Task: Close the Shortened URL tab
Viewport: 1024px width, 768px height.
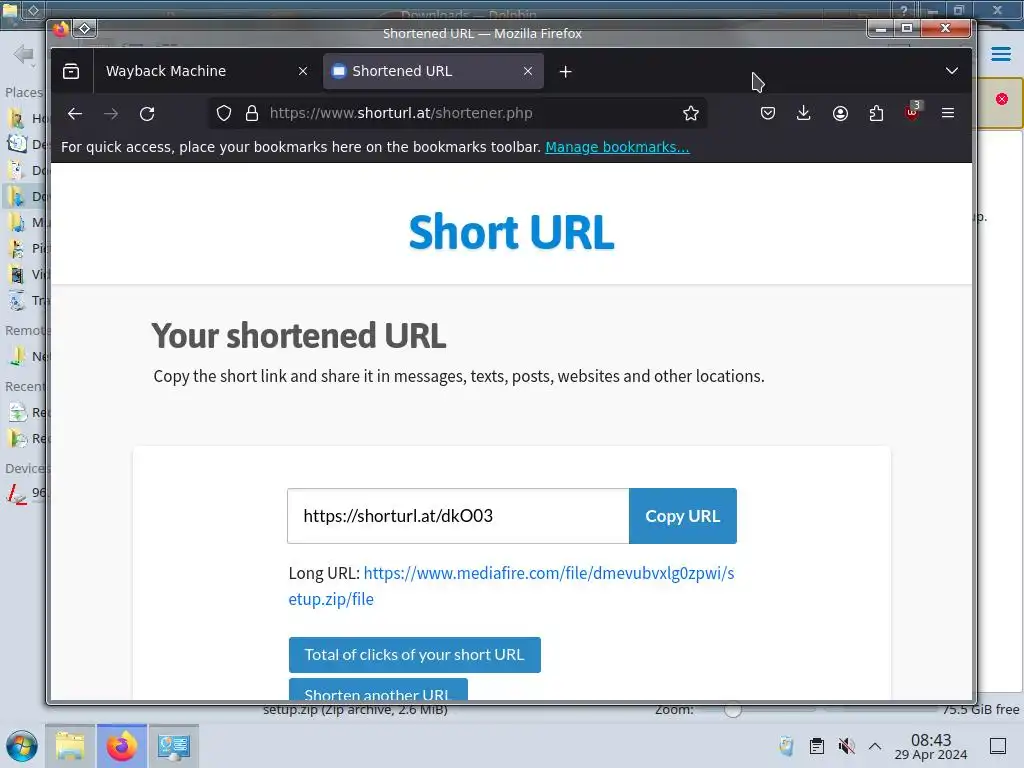Action: click(x=528, y=71)
